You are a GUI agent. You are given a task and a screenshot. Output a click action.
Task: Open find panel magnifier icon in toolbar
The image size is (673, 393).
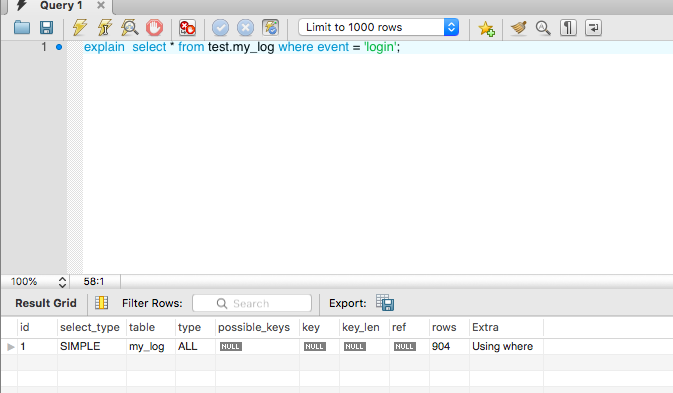[543, 28]
